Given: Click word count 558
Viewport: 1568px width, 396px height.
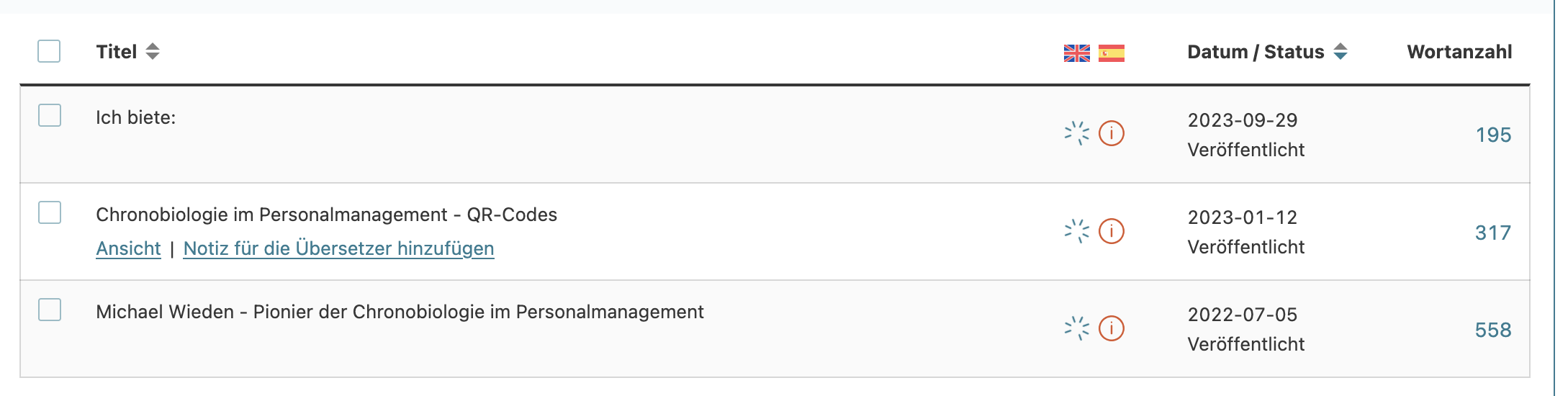Looking at the screenshot, I should 1493,330.
